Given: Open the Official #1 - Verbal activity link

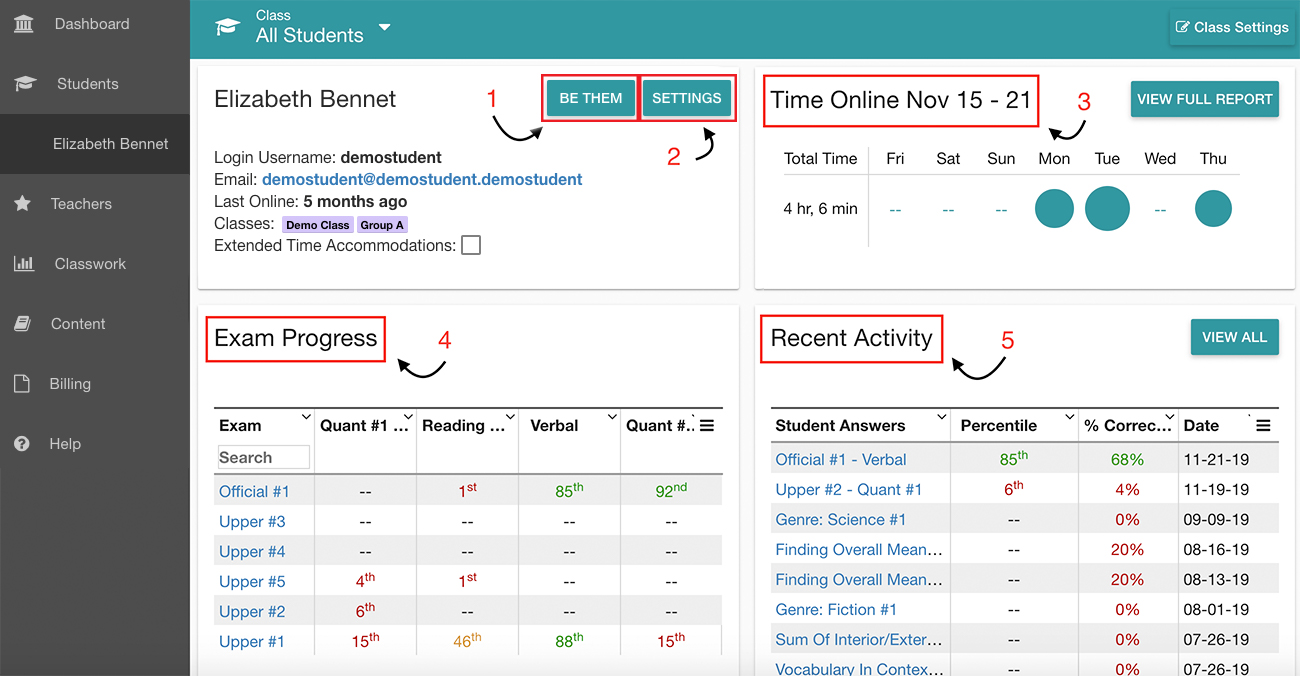Looking at the screenshot, I should [x=841, y=459].
